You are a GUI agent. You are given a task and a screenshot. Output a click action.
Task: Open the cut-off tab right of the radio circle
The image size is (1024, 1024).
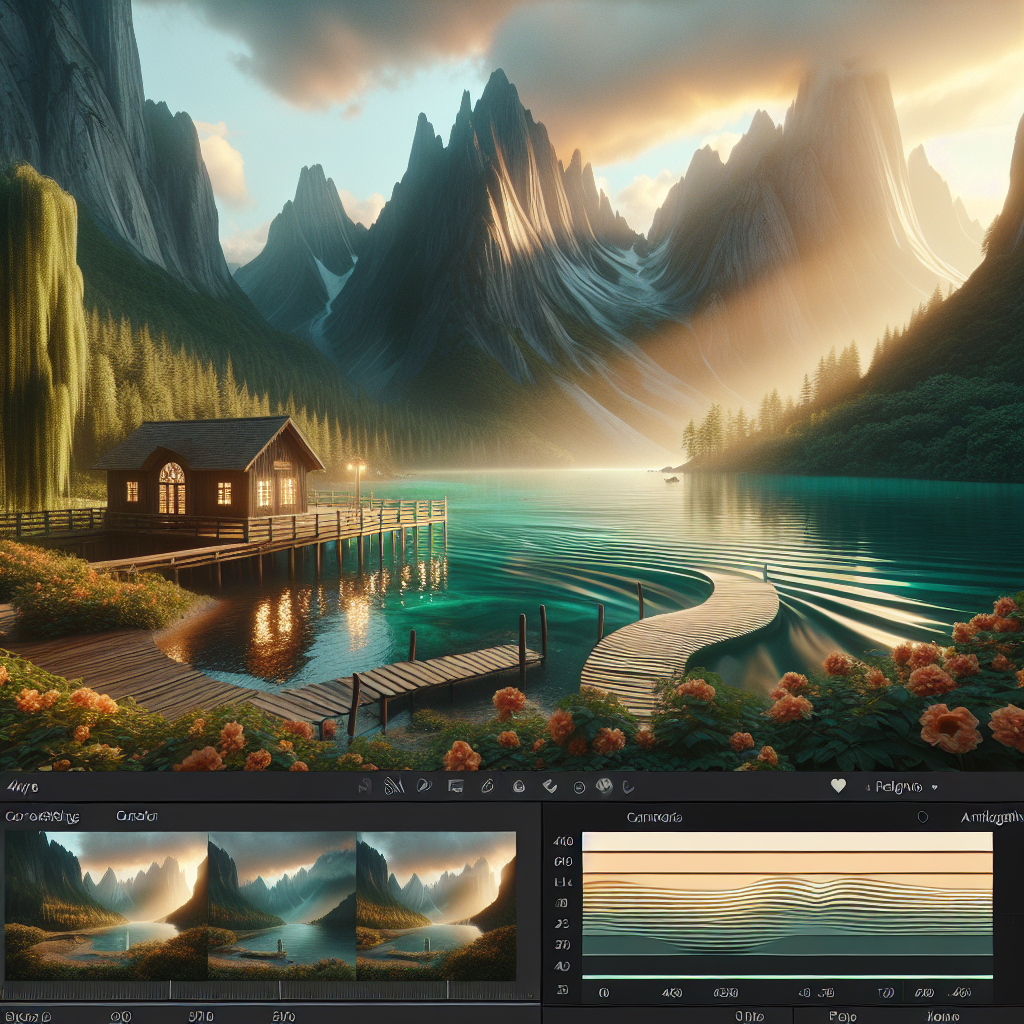pyautogui.click(x=991, y=817)
